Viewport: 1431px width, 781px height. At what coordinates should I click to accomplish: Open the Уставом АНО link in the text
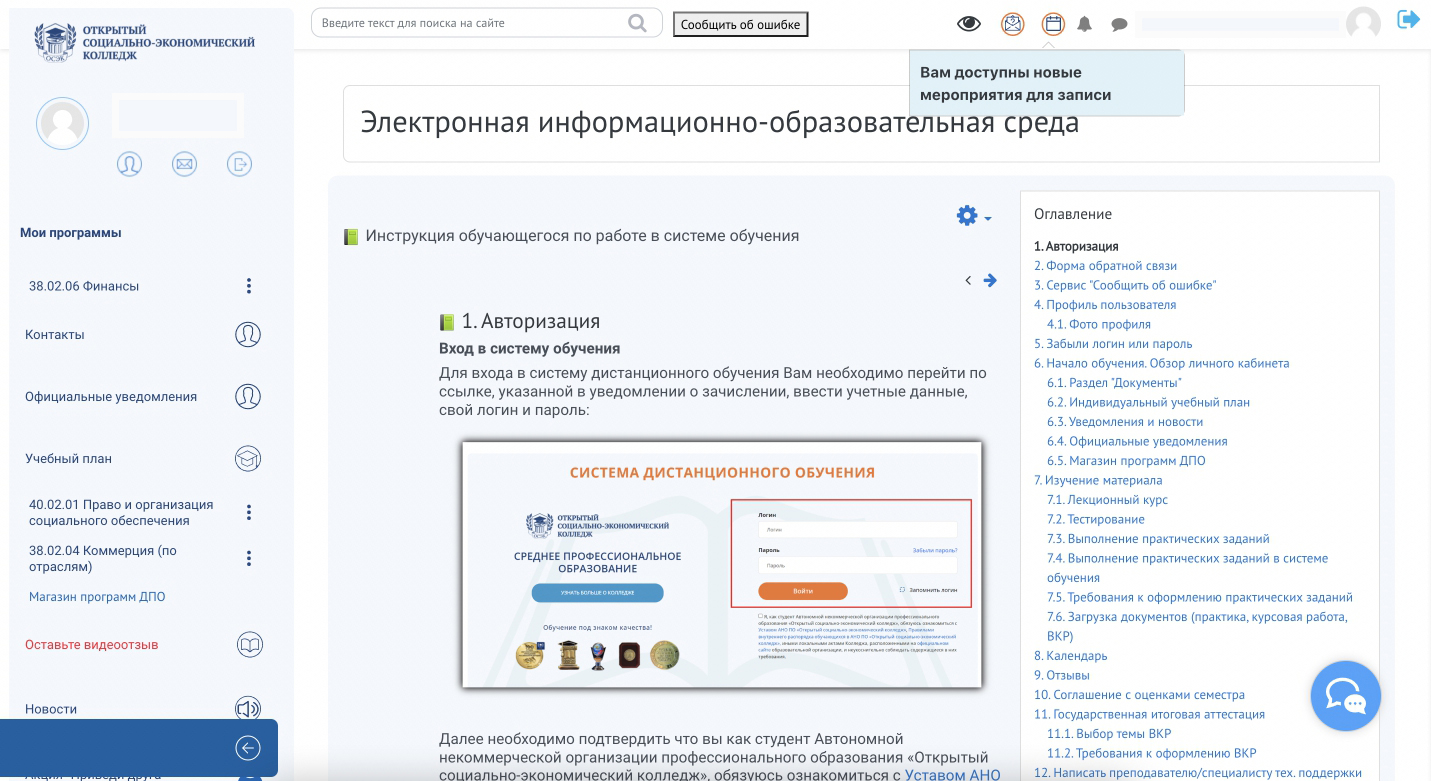[953, 774]
